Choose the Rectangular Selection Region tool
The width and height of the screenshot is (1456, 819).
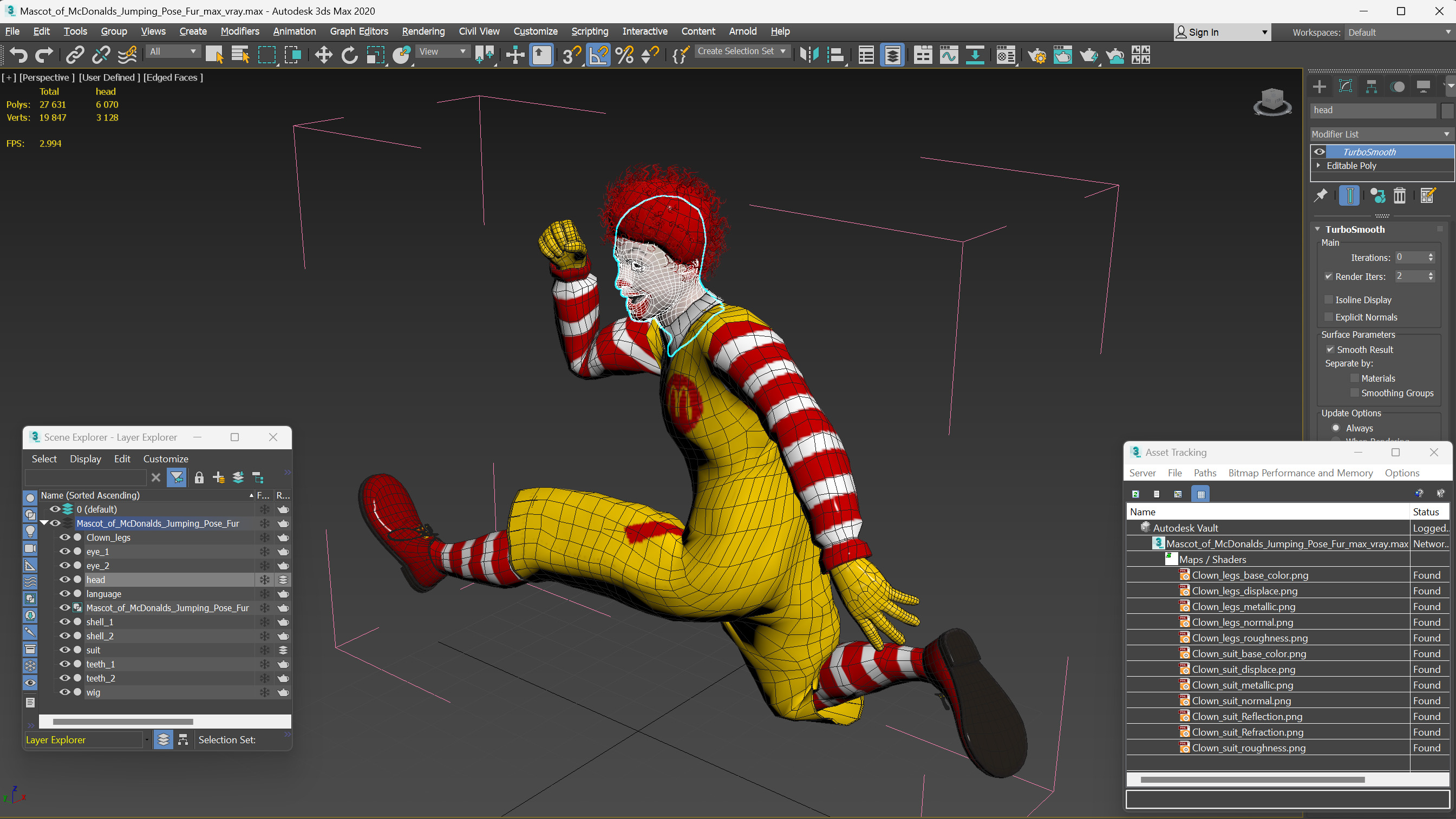pyautogui.click(x=267, y=55)
